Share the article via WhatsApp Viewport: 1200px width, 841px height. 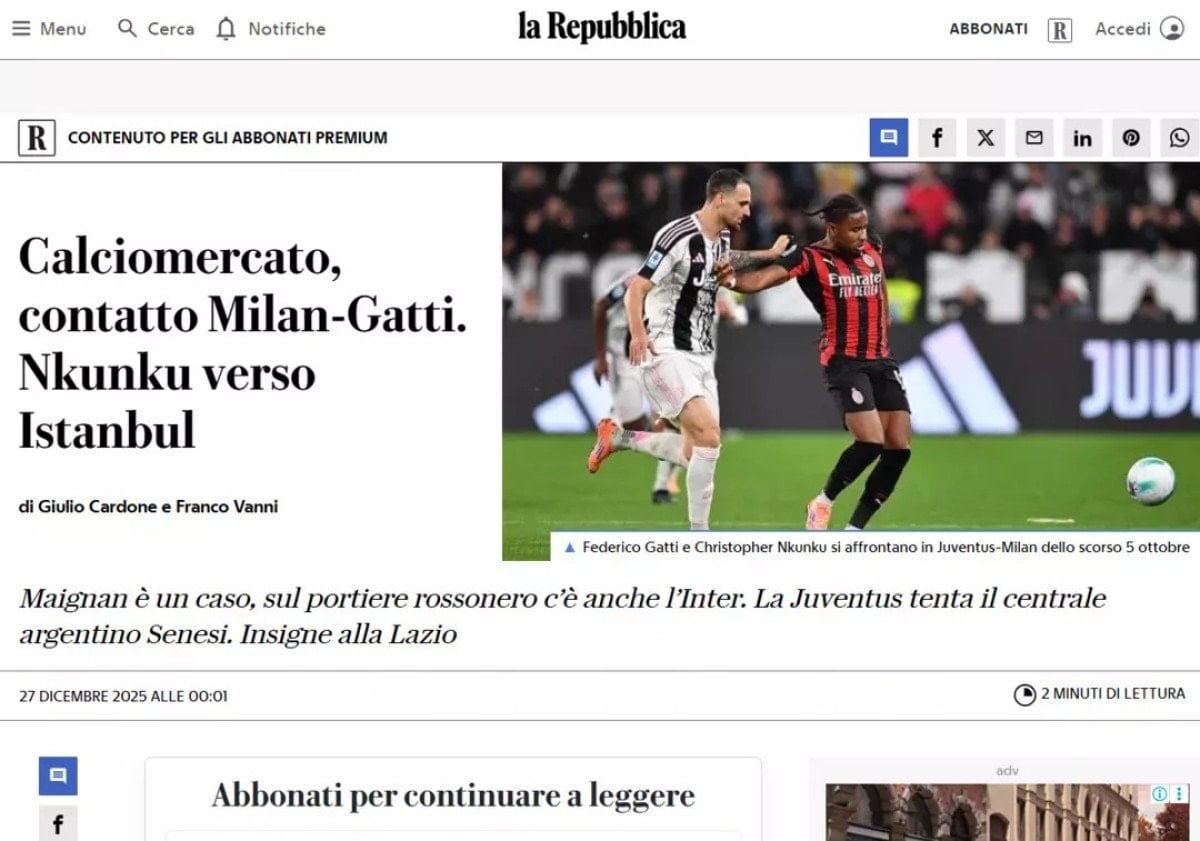tap(1180, 138)
